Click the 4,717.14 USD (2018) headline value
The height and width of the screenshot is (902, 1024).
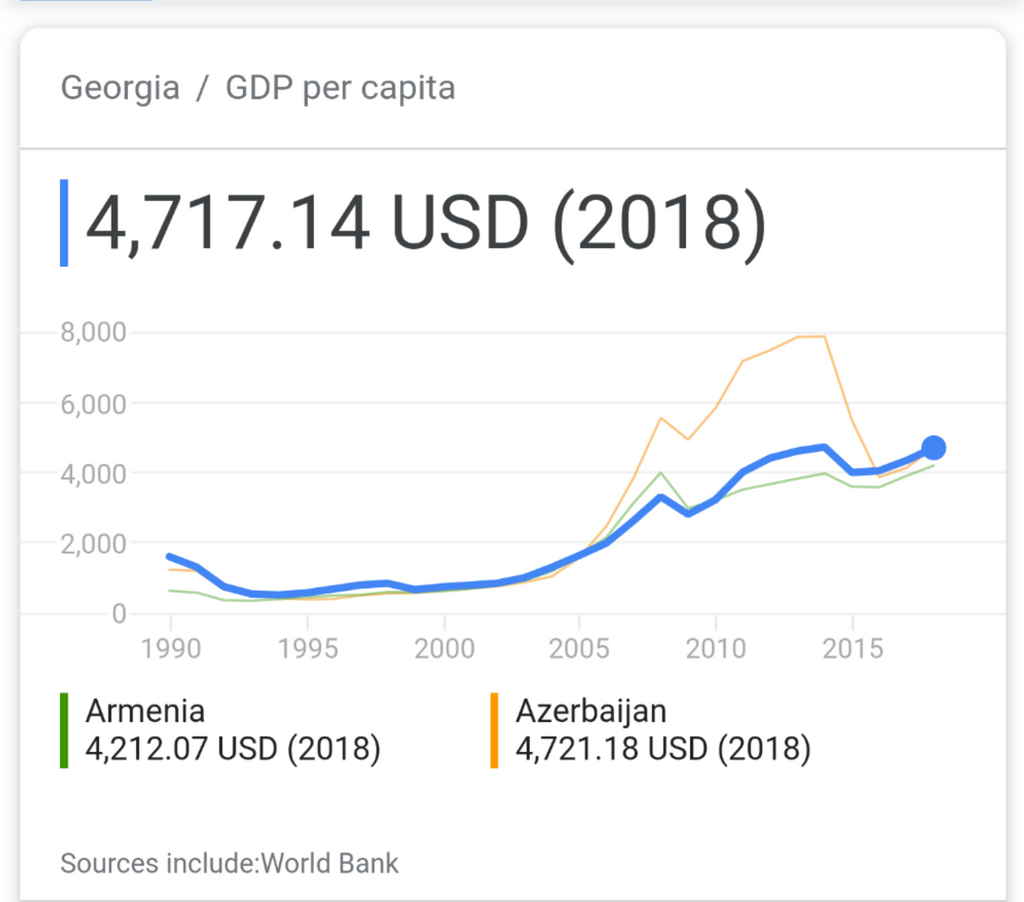pyautogui.click(x=426, y=223)
